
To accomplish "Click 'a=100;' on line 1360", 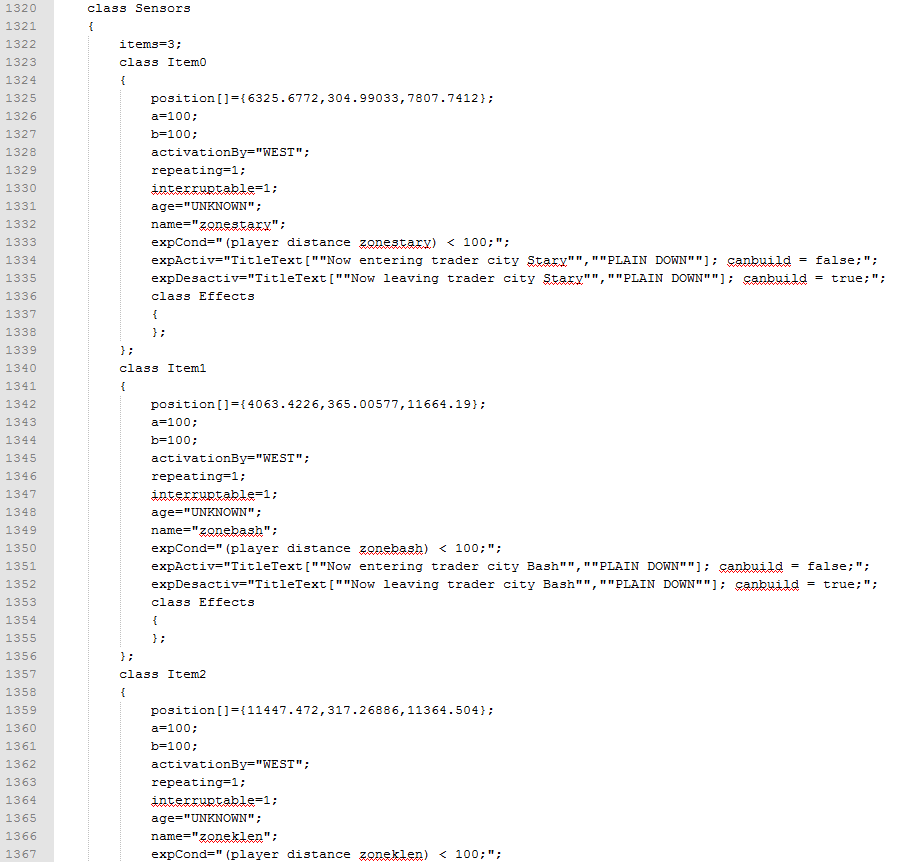I will coord(174,729).
